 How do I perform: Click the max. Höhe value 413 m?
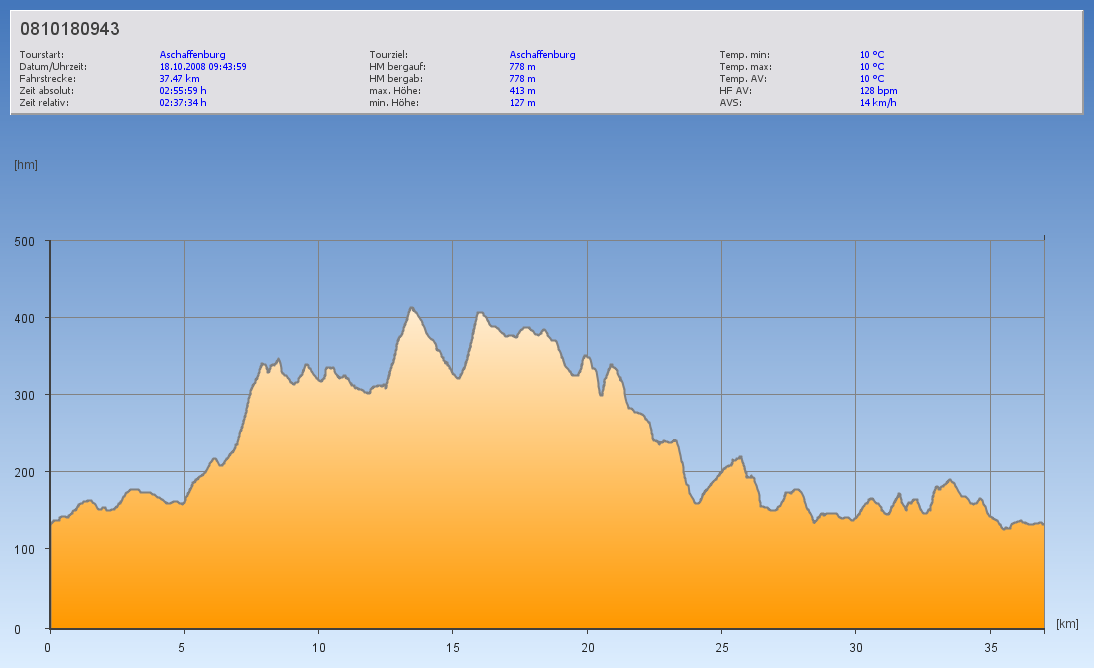(522, 91)
